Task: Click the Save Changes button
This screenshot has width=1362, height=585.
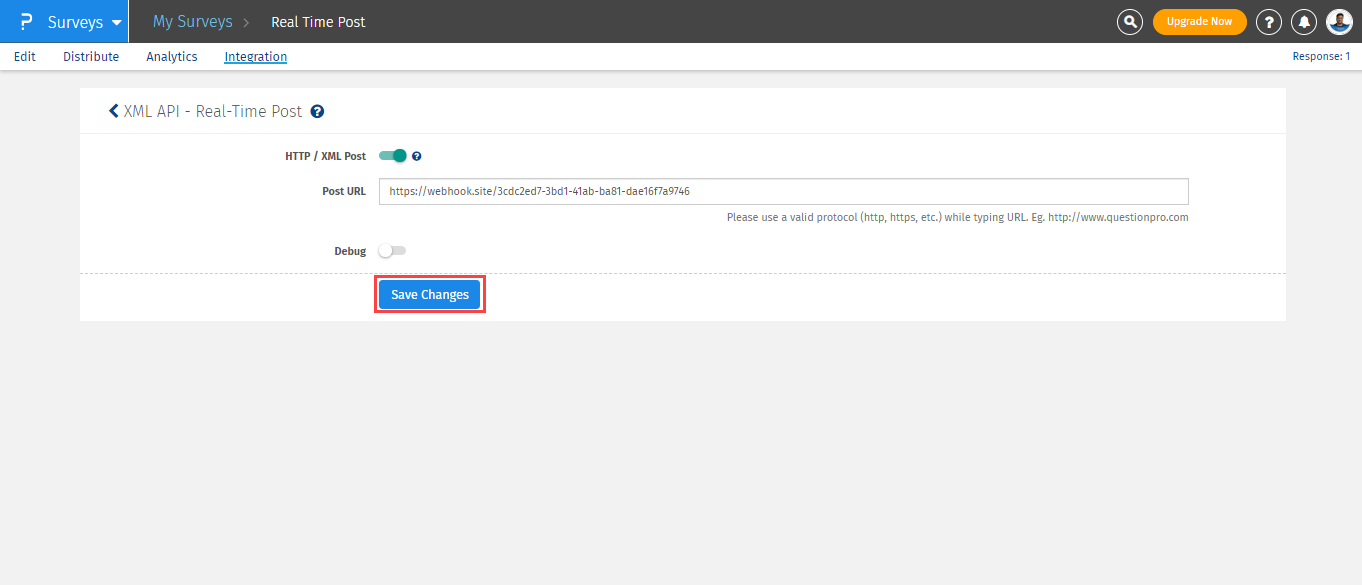Action: click(430, 295)
